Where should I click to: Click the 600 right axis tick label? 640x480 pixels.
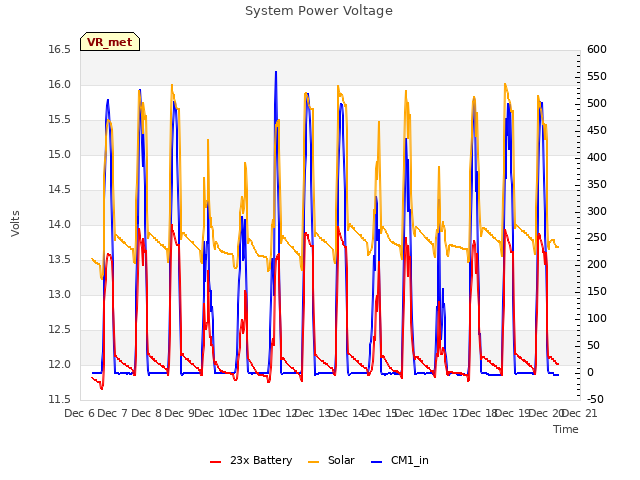click(597, 49)
